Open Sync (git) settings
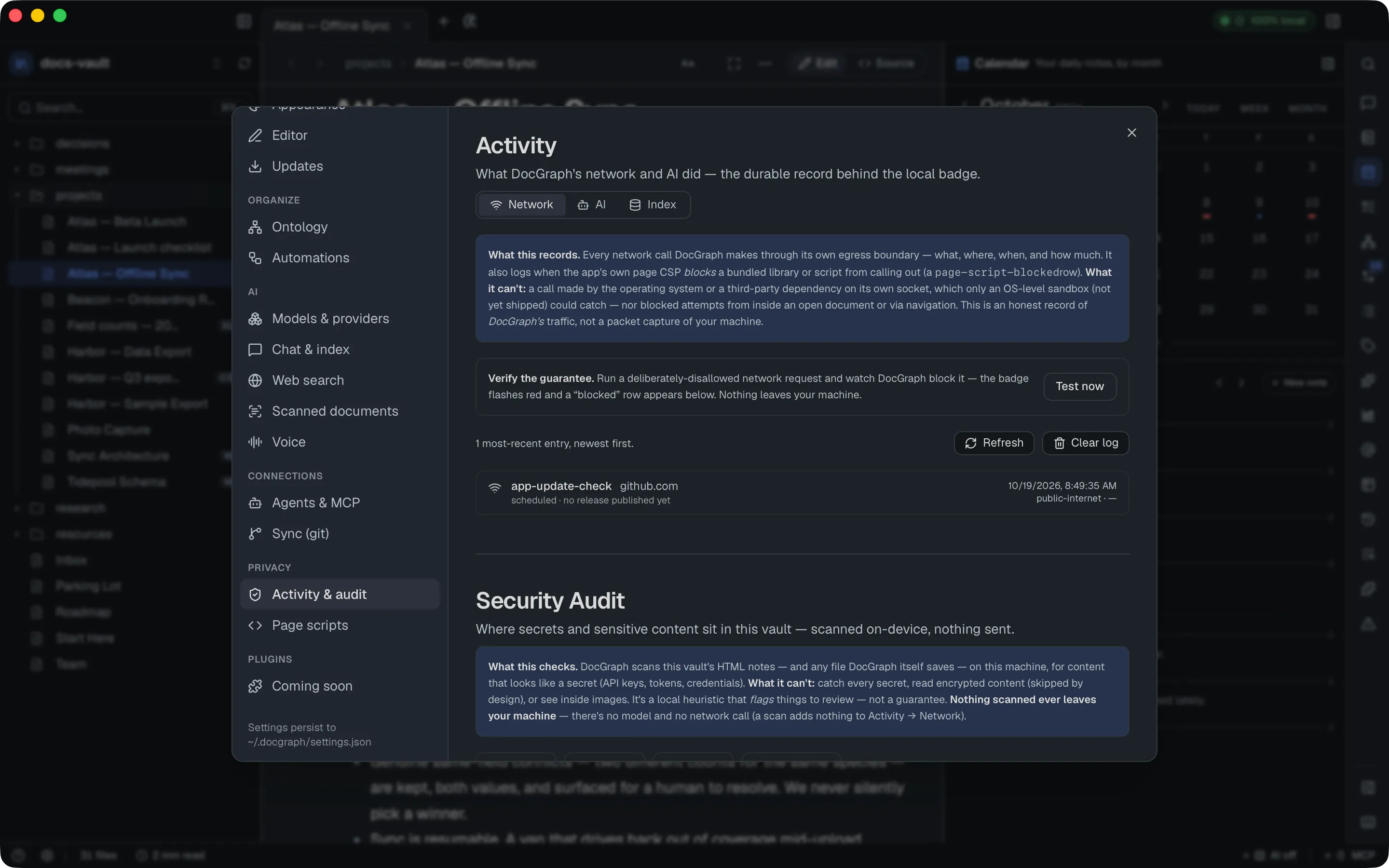Image resolution: width=1389 pixels, height=868 pixels. 340,534
